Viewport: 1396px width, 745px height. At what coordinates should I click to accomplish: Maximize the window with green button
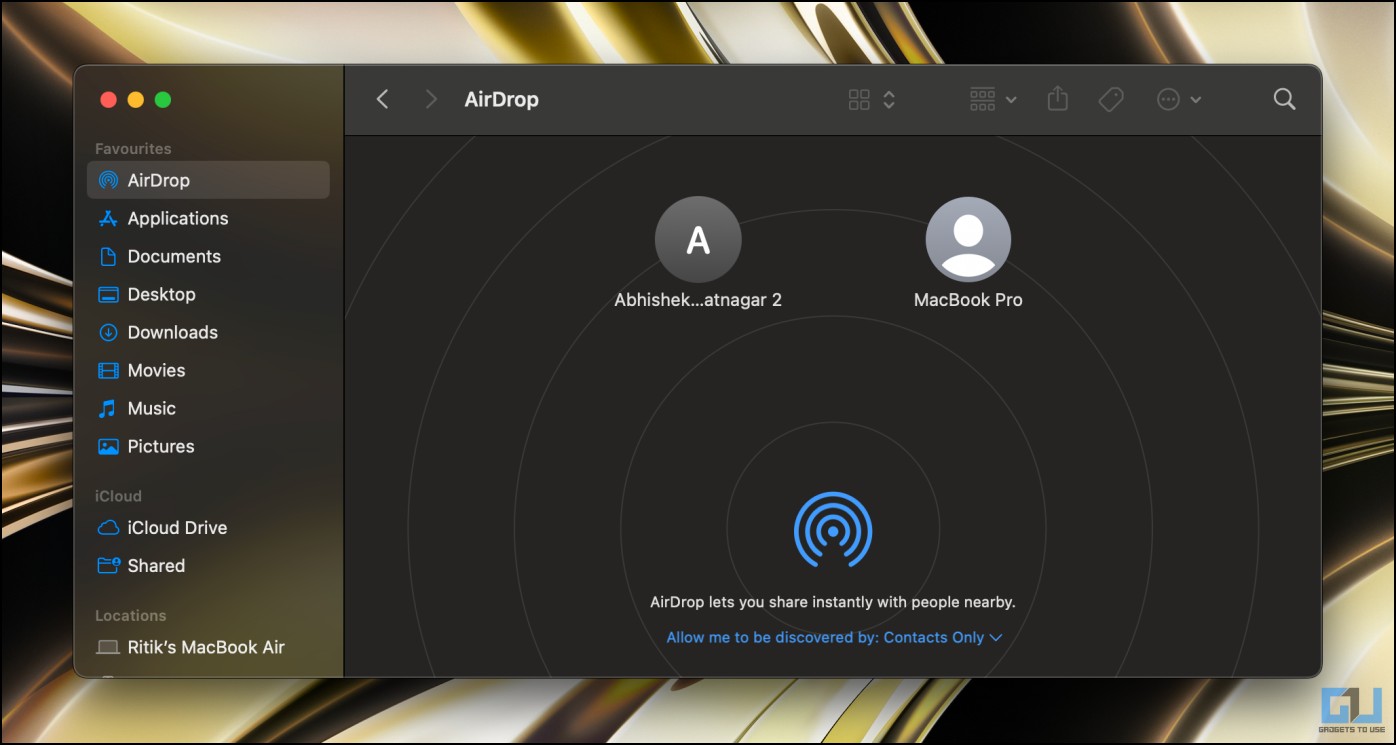point(163,100)
